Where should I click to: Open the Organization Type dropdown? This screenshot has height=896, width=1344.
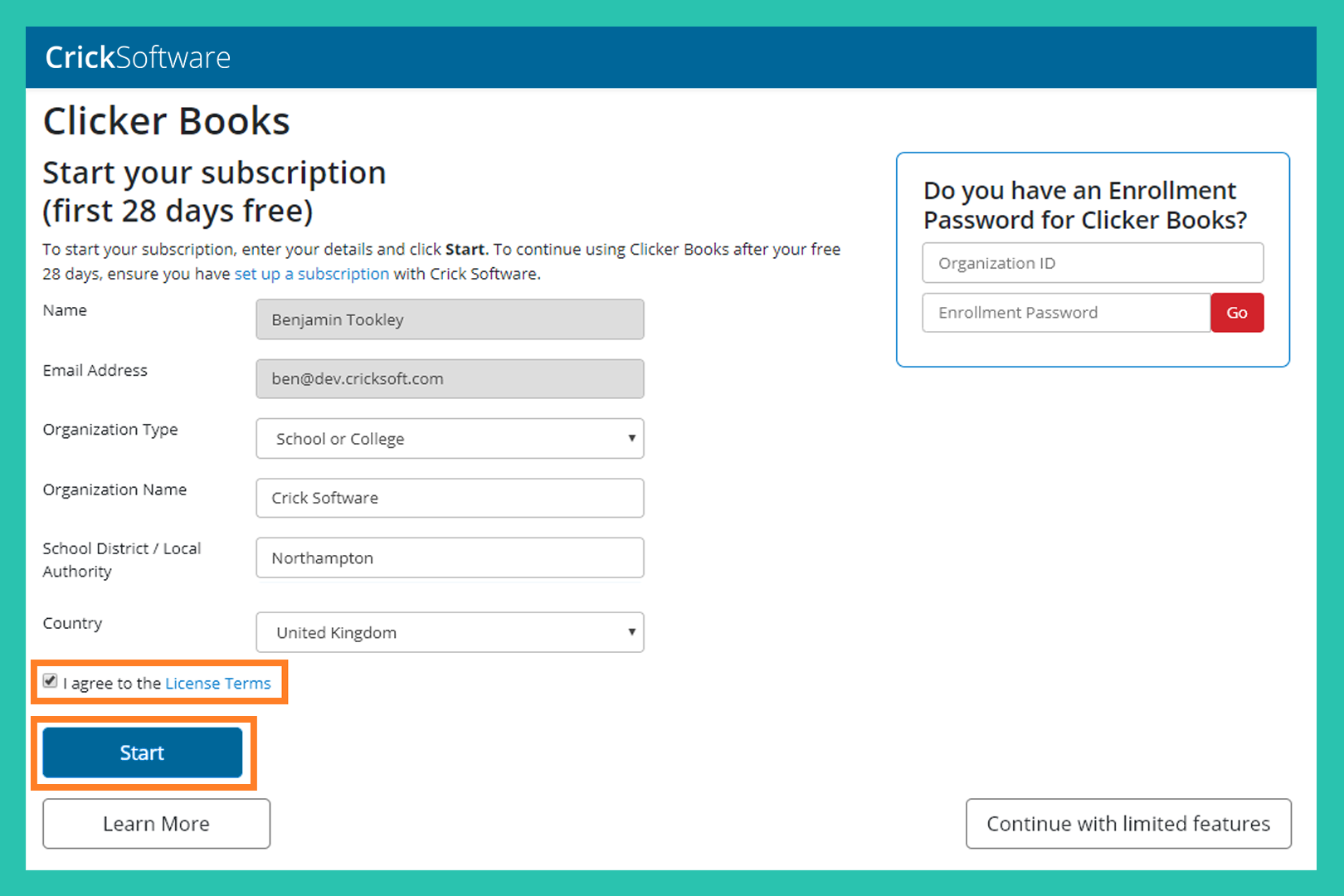pyautogui.click(x=450, y=439)
